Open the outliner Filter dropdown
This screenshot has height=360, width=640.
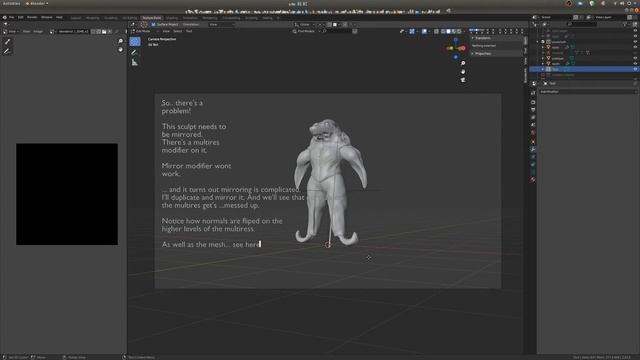[x=626, y=24]
